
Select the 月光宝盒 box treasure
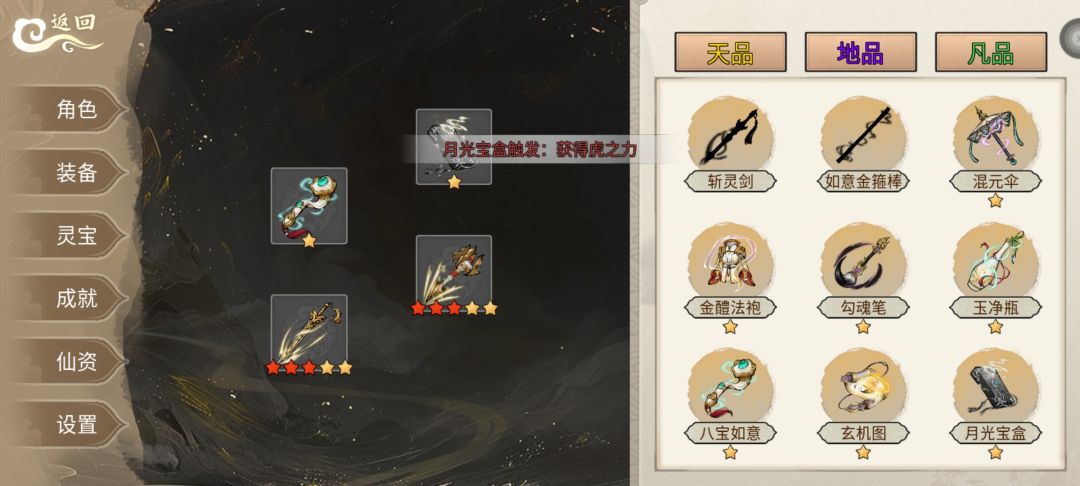point(995,388)
